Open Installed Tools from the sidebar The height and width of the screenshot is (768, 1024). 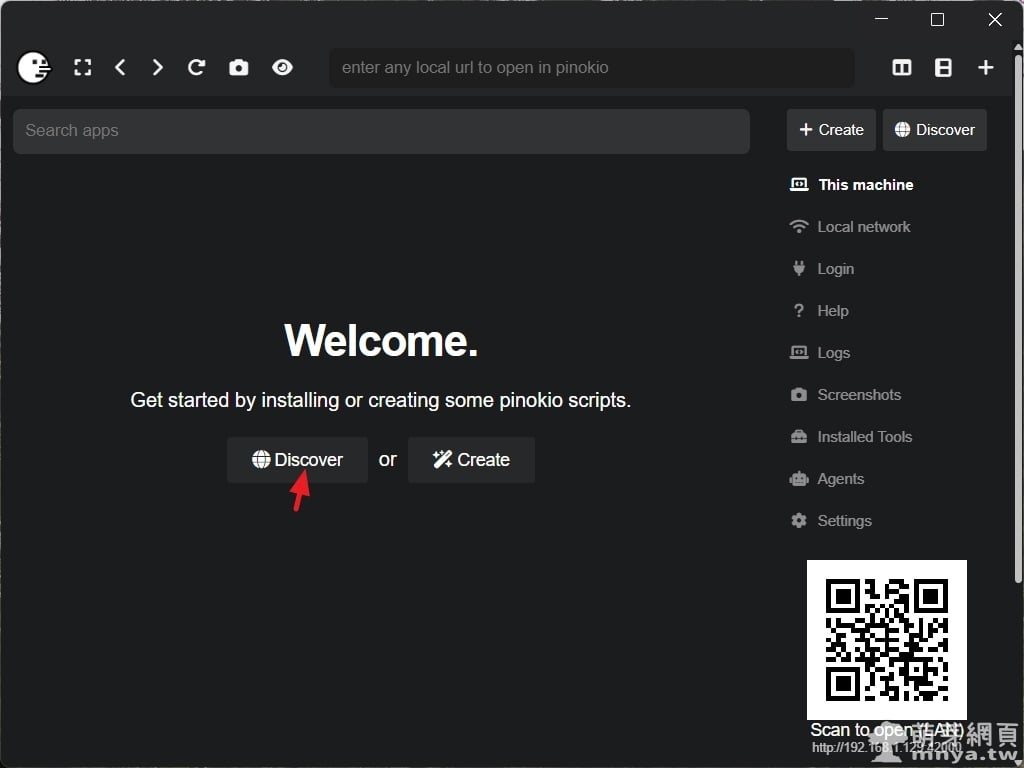[864, 437]
